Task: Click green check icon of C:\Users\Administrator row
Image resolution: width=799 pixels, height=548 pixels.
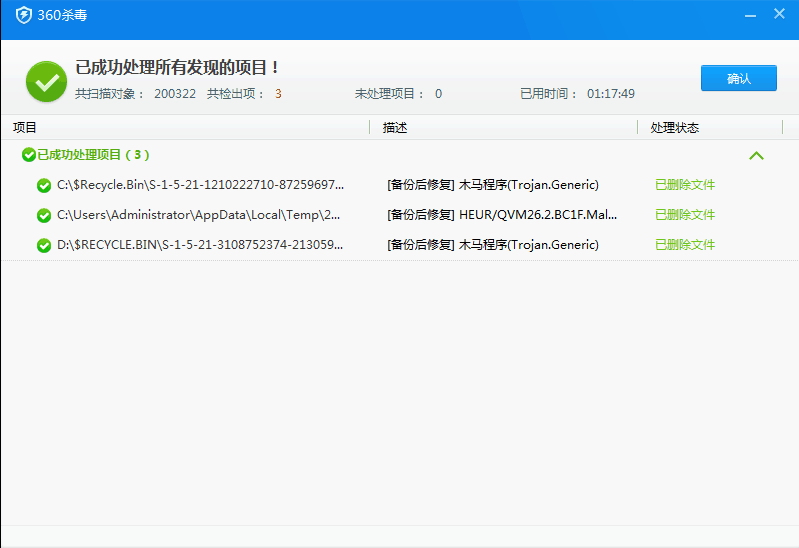Action: (x=44, y=216)
